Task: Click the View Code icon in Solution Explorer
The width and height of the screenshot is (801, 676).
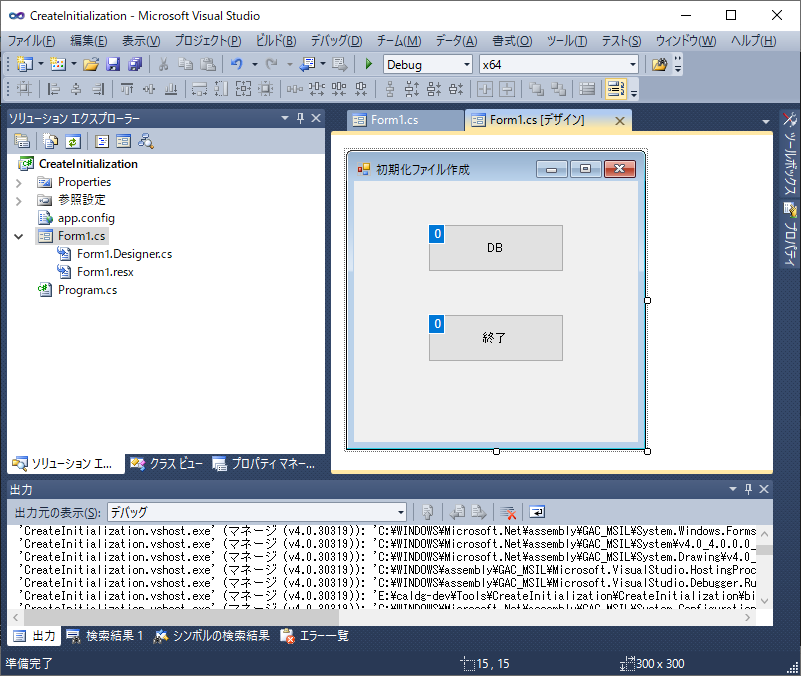Action: coord(102,141)
